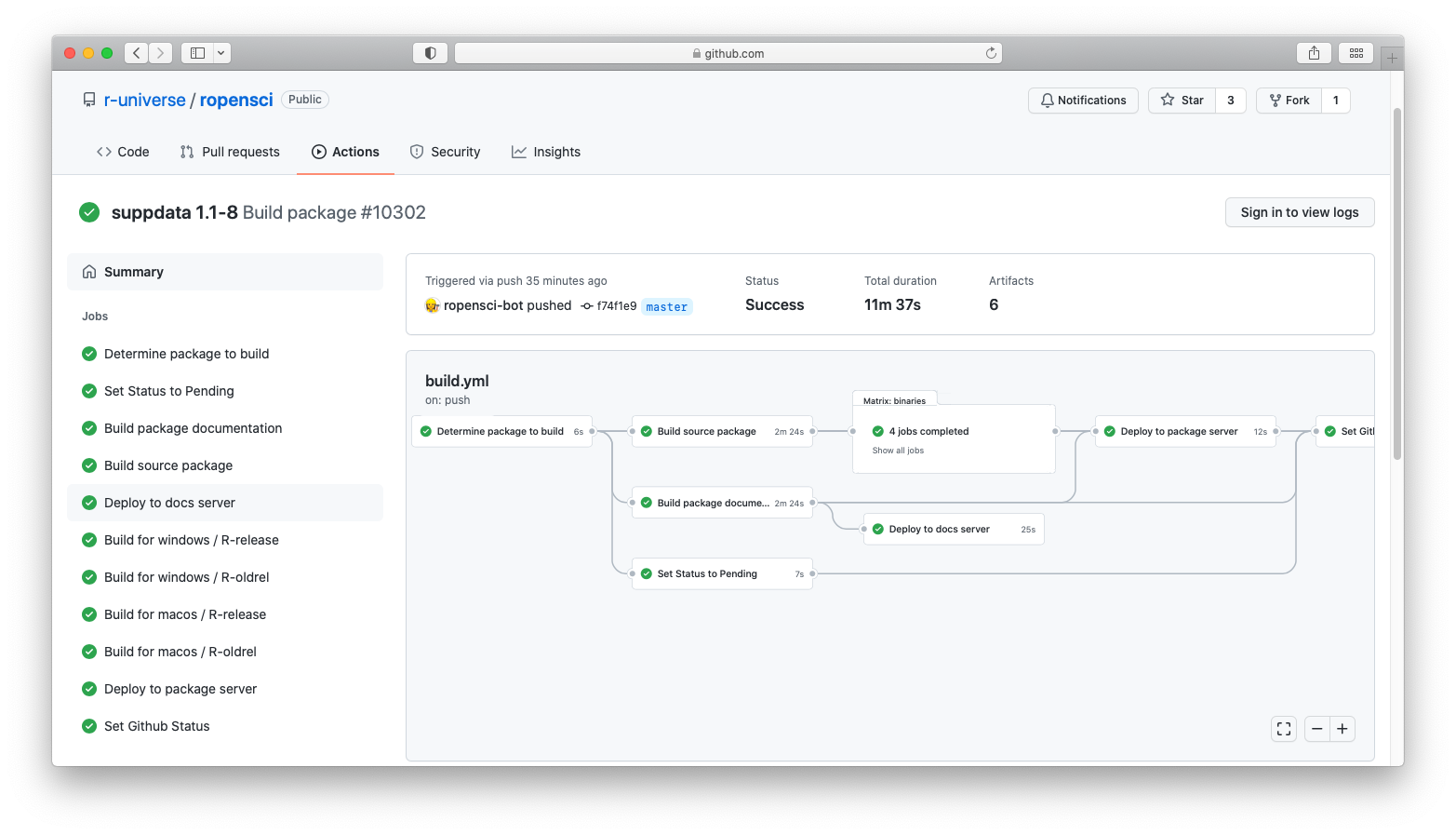Click Deploy to package server graph node
The height and width of the screenshot is (835, 1456).
(x=1185, y=431)
